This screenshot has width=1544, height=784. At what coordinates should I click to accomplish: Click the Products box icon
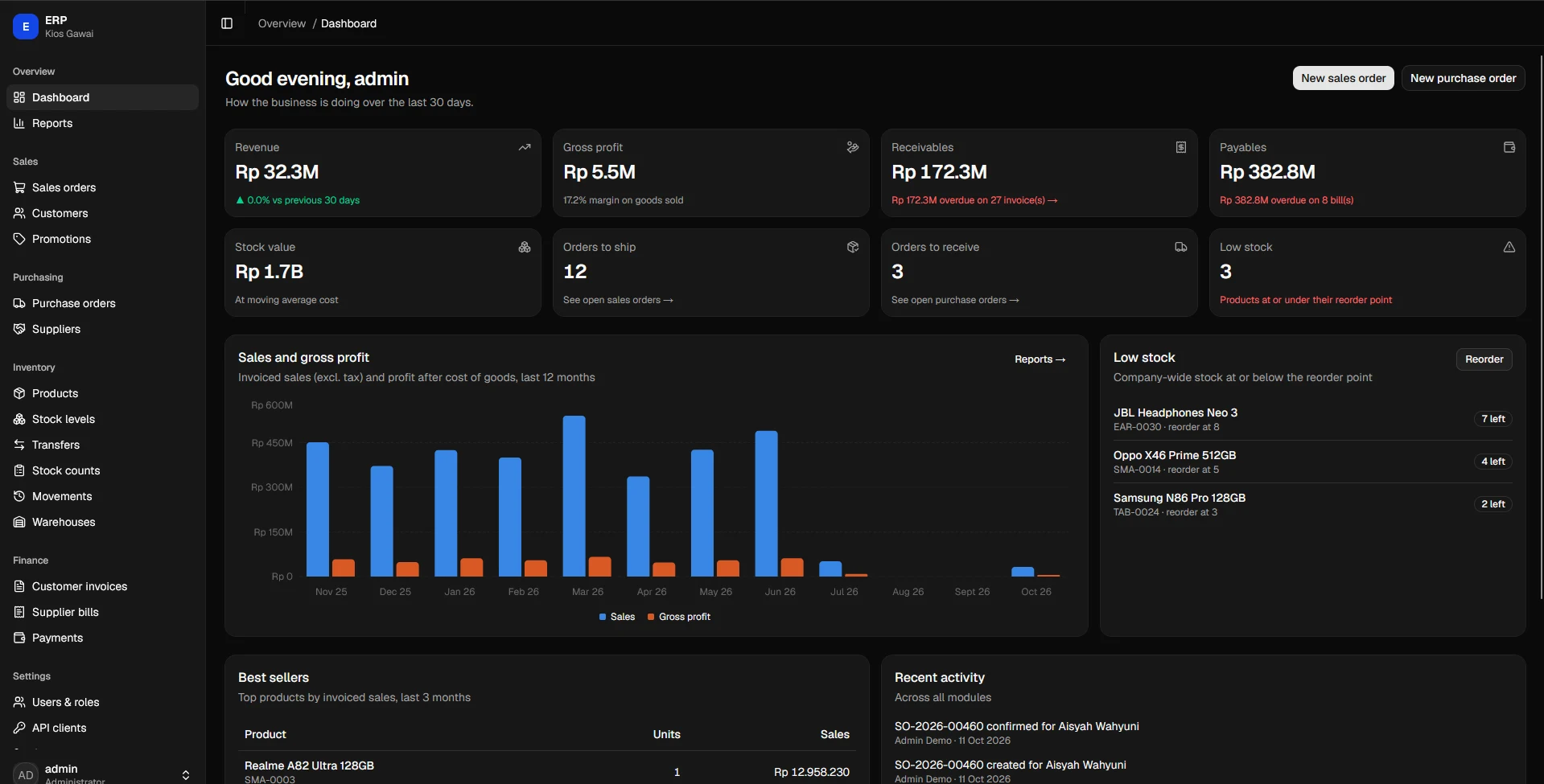[x=19, y=393]
